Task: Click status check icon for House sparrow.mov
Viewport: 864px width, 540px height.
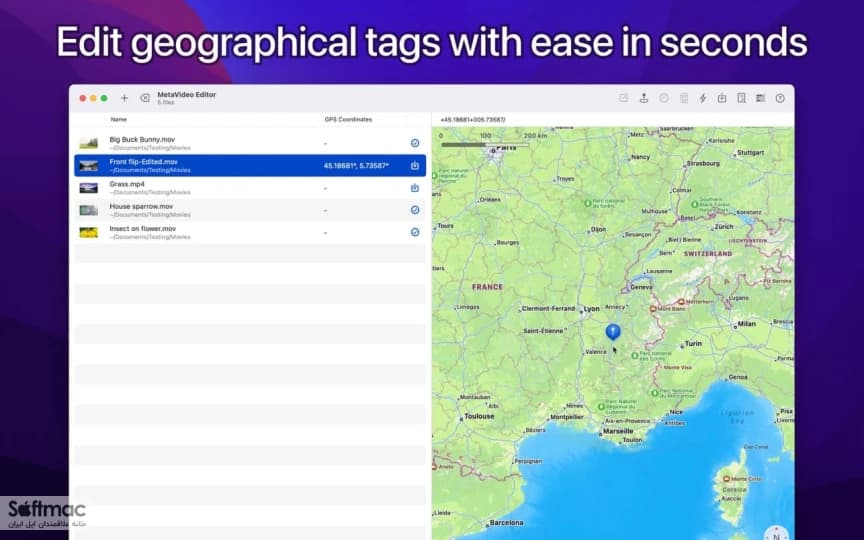Action: tap(415, 210)
